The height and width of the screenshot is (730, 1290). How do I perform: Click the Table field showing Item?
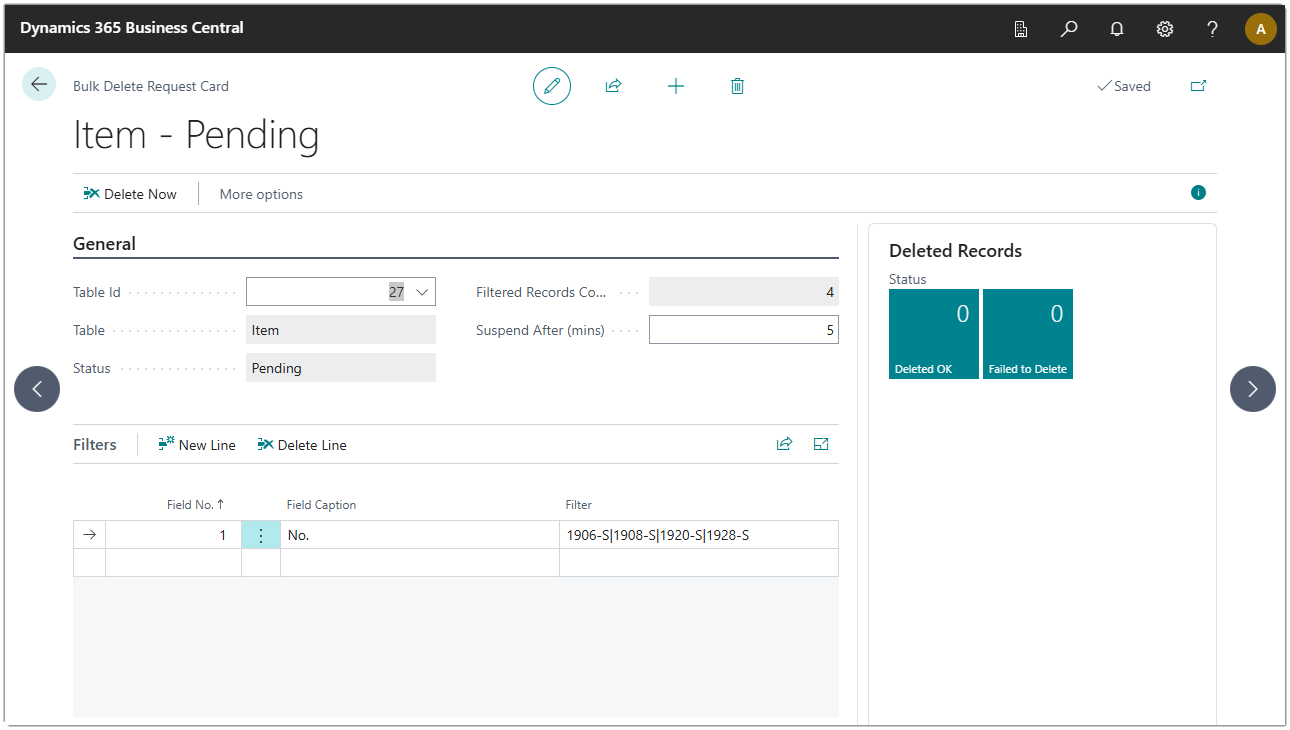pyautogui.click(x=341, y=330)
